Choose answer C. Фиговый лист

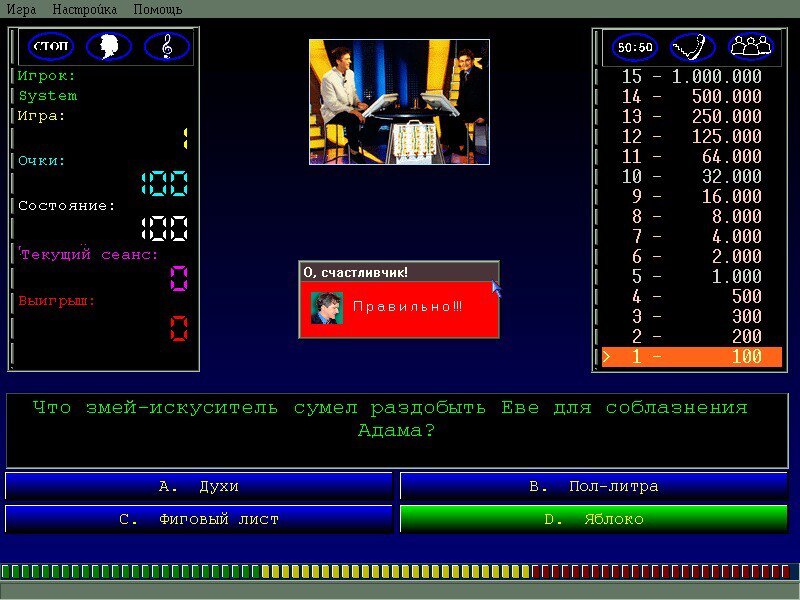point(199,519)
